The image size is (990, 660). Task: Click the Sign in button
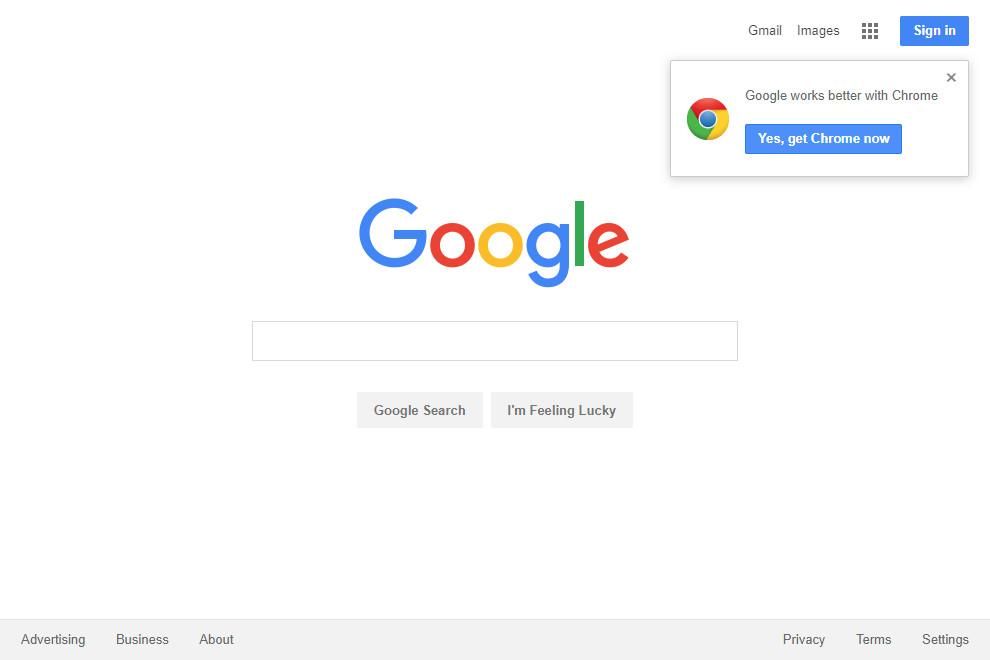click(934, 31)
